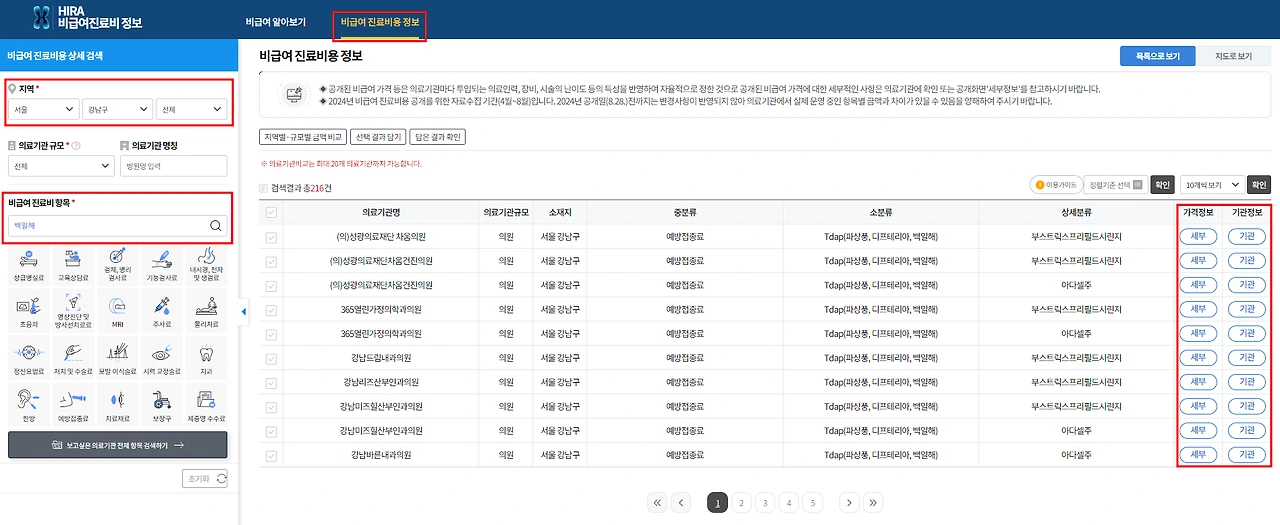Click the 담은 결과 확인 button

438,137
